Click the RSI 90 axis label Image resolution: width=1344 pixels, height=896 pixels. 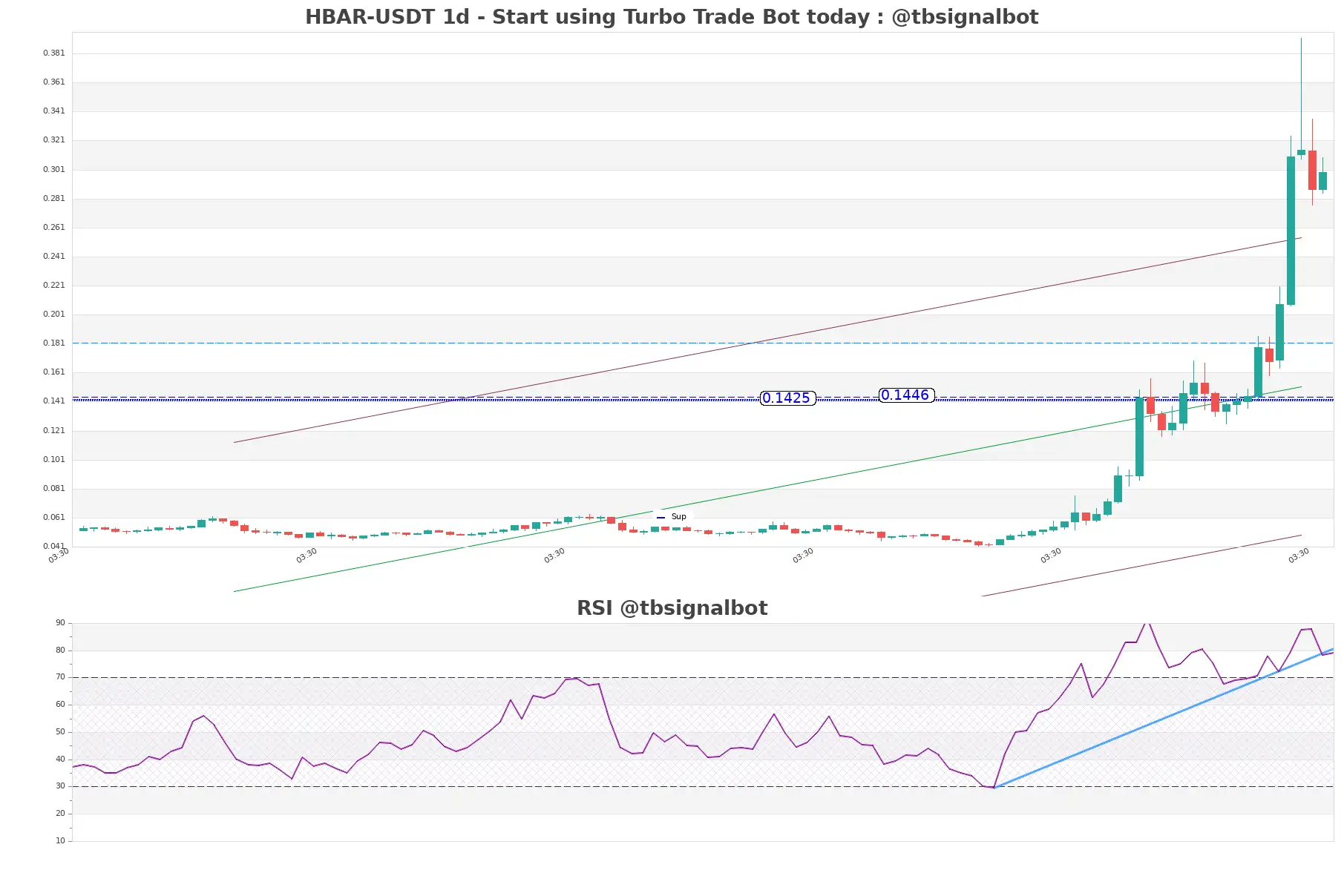click(x=60, y=622)
